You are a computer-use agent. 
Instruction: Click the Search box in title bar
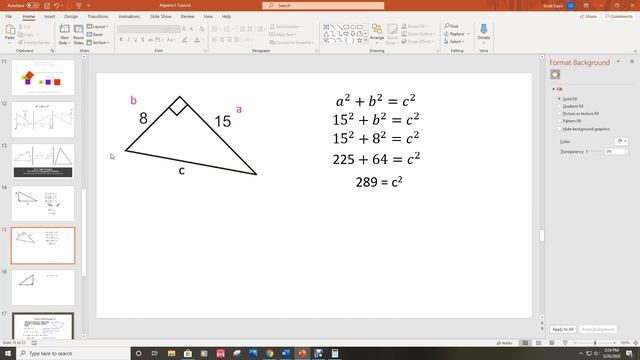coord(323,5)
